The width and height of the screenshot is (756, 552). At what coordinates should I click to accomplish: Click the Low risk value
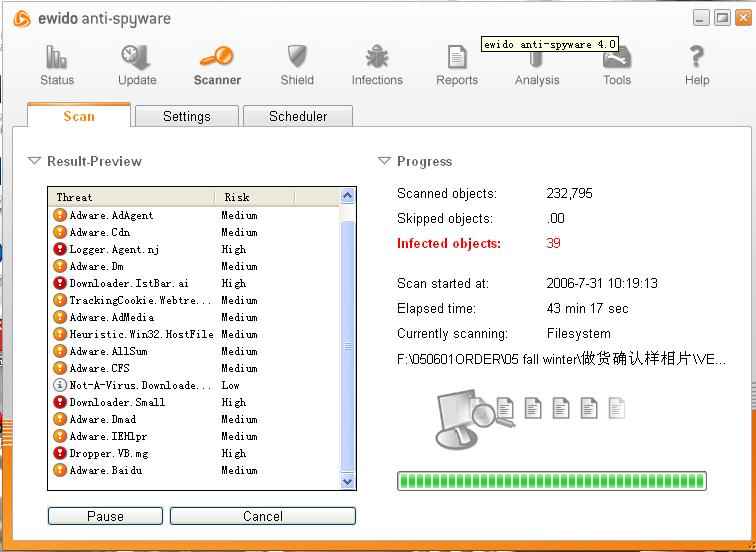pos(230,385)
